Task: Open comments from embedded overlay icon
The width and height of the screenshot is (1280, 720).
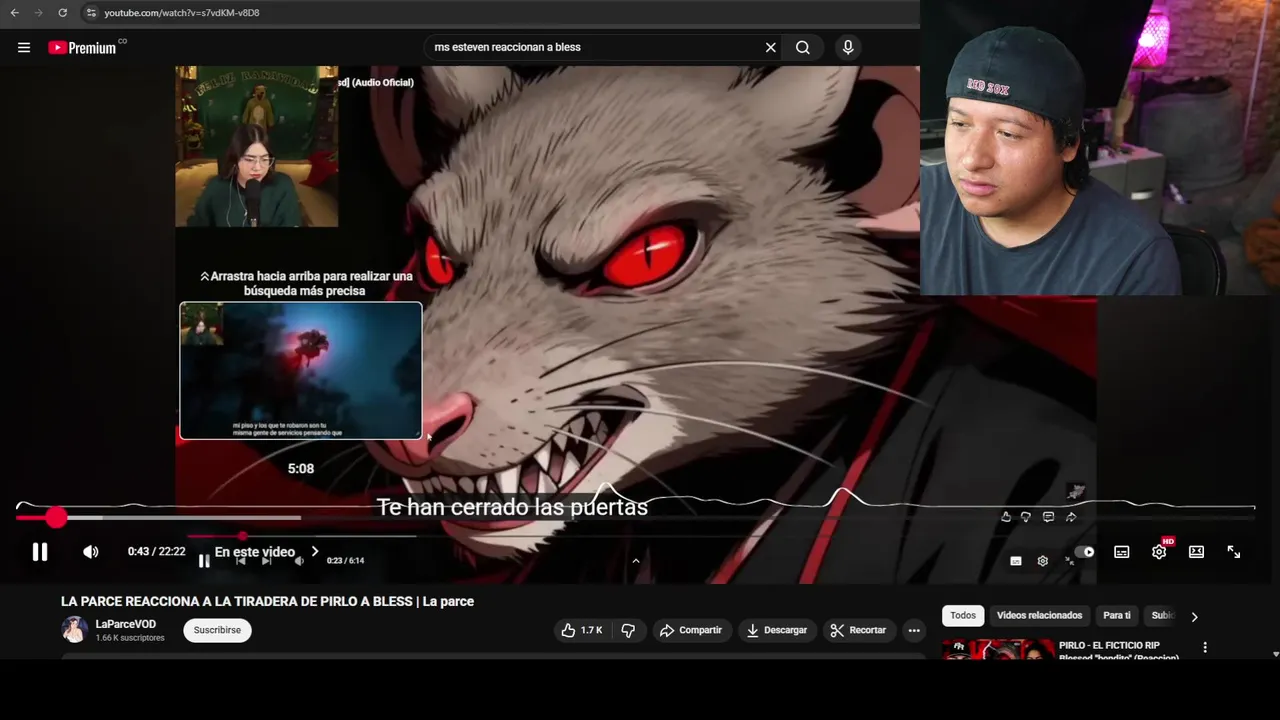Action: click(x=1048, y=517)
